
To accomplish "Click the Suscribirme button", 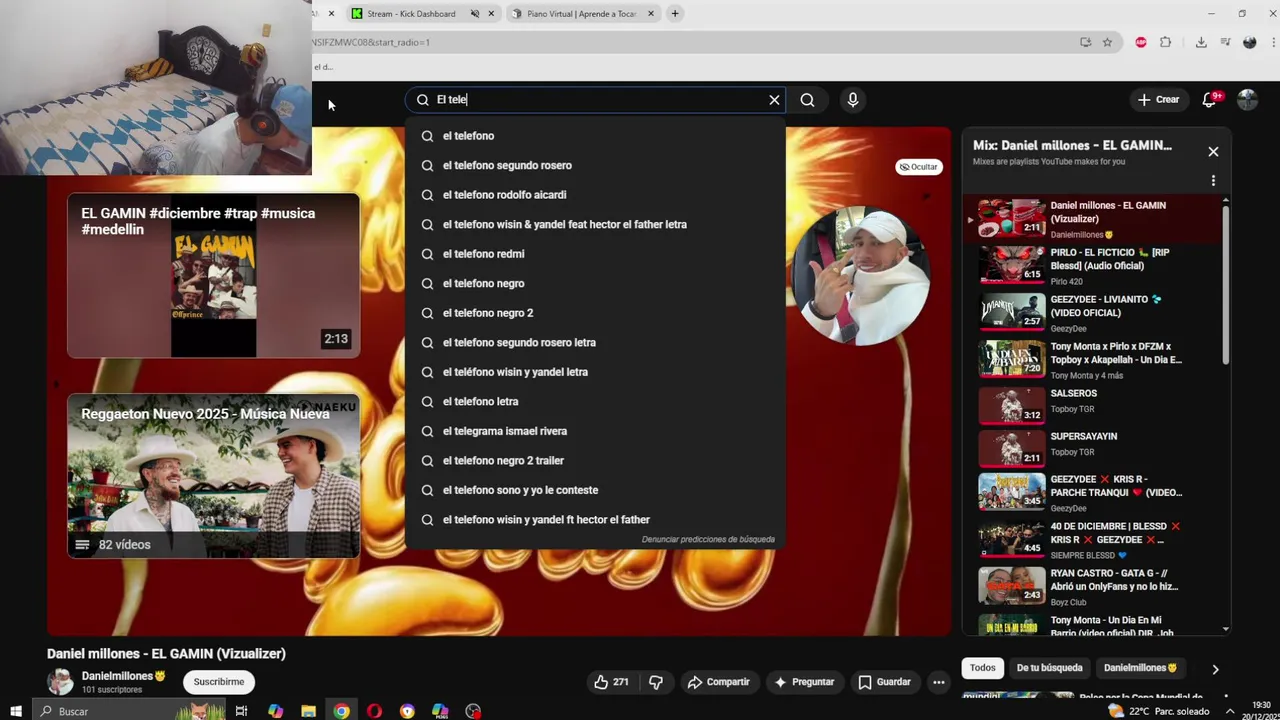I will click(x=219, y=682).
